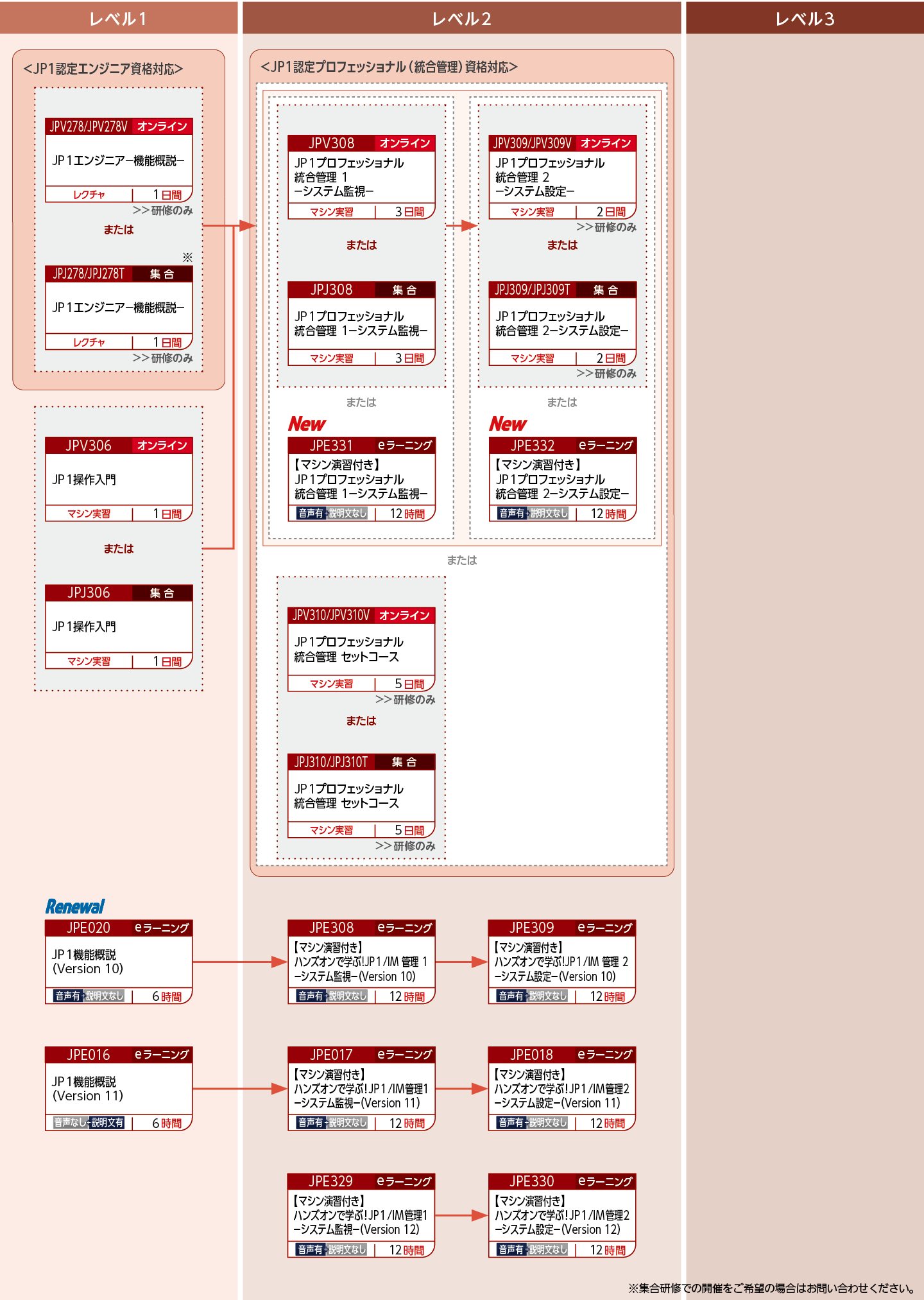
Task: Open the JPV278/JPV278V online course card
Action: [119, 160]
